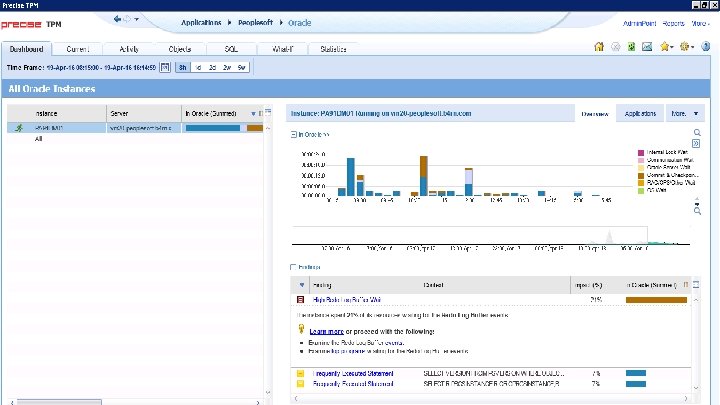The width and height of the screenshot is (720, 405).
Task: Switch to the Objects tab
Action: [180, 49]
